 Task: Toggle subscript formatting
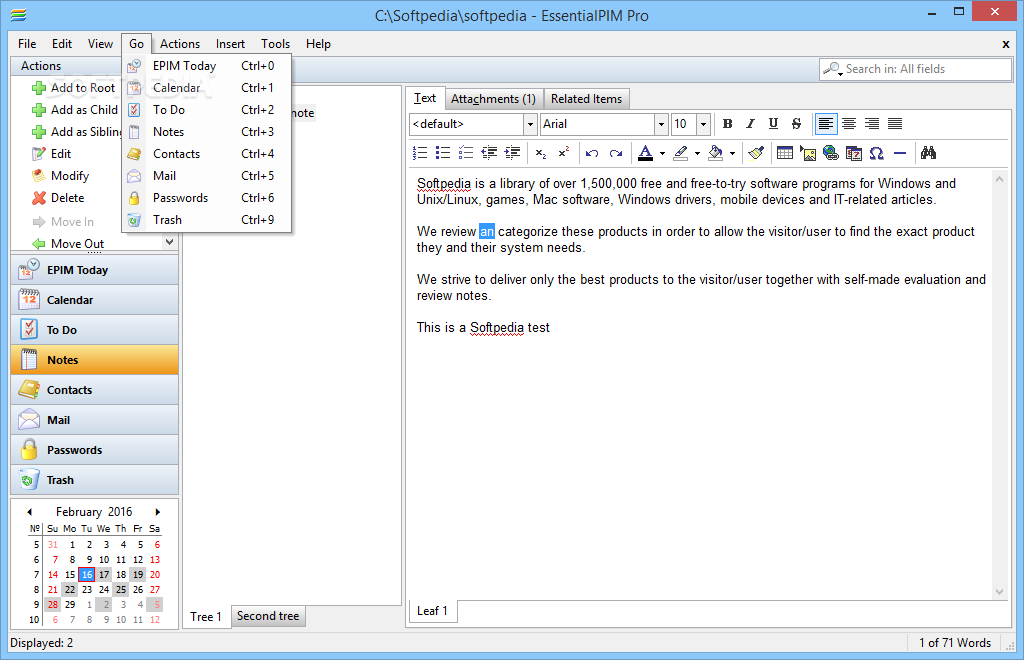click(541, 153)
